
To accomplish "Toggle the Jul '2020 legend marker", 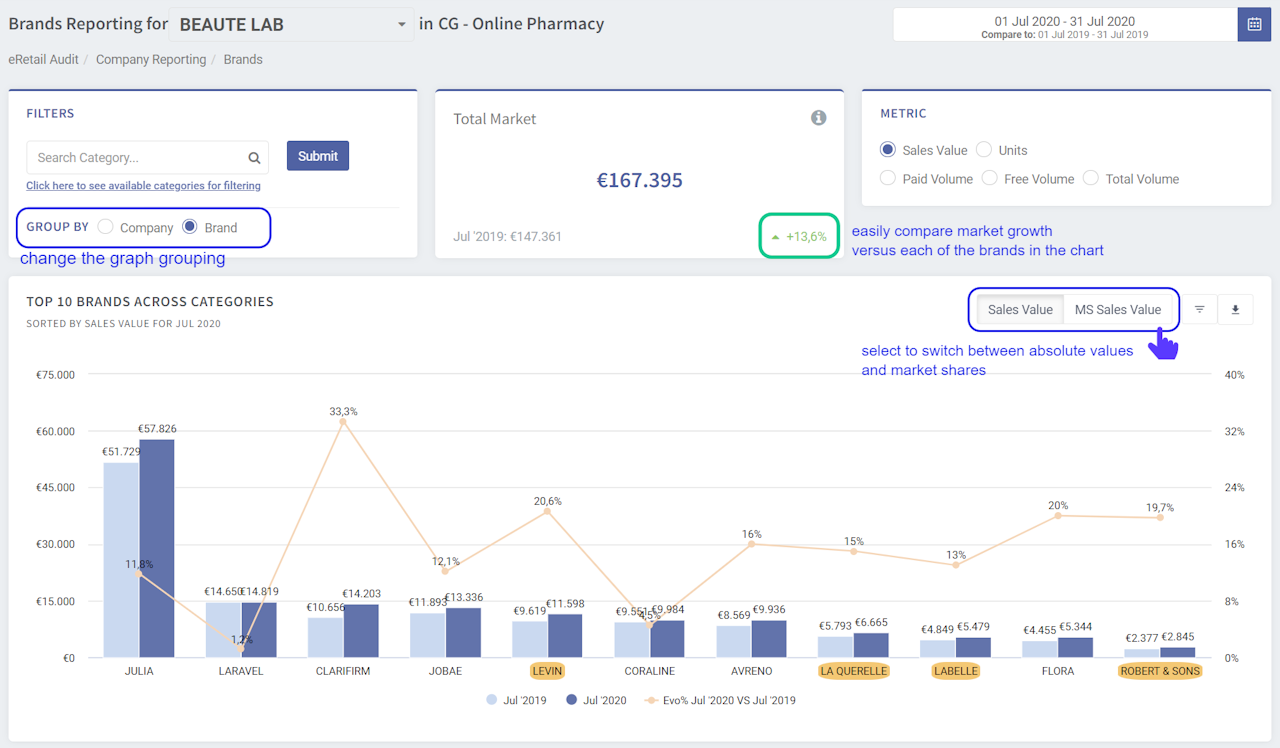I will [x=572, y=700].
